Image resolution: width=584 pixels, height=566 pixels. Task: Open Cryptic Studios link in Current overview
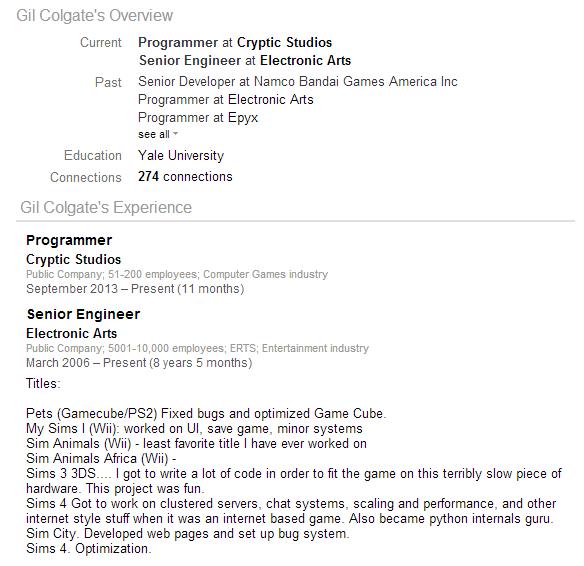tap(284, 42)
